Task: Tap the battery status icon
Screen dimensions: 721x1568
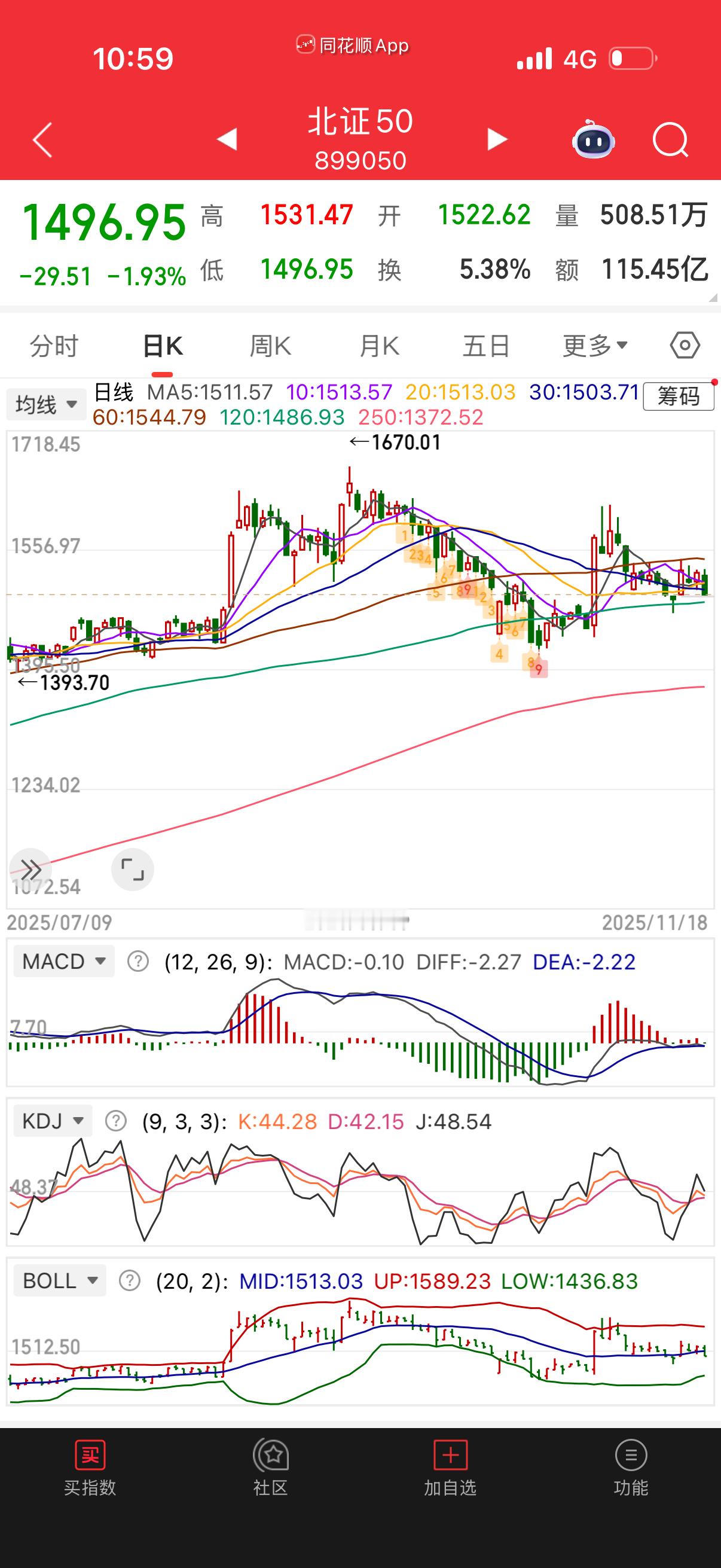Action: [x=633, y=59]
